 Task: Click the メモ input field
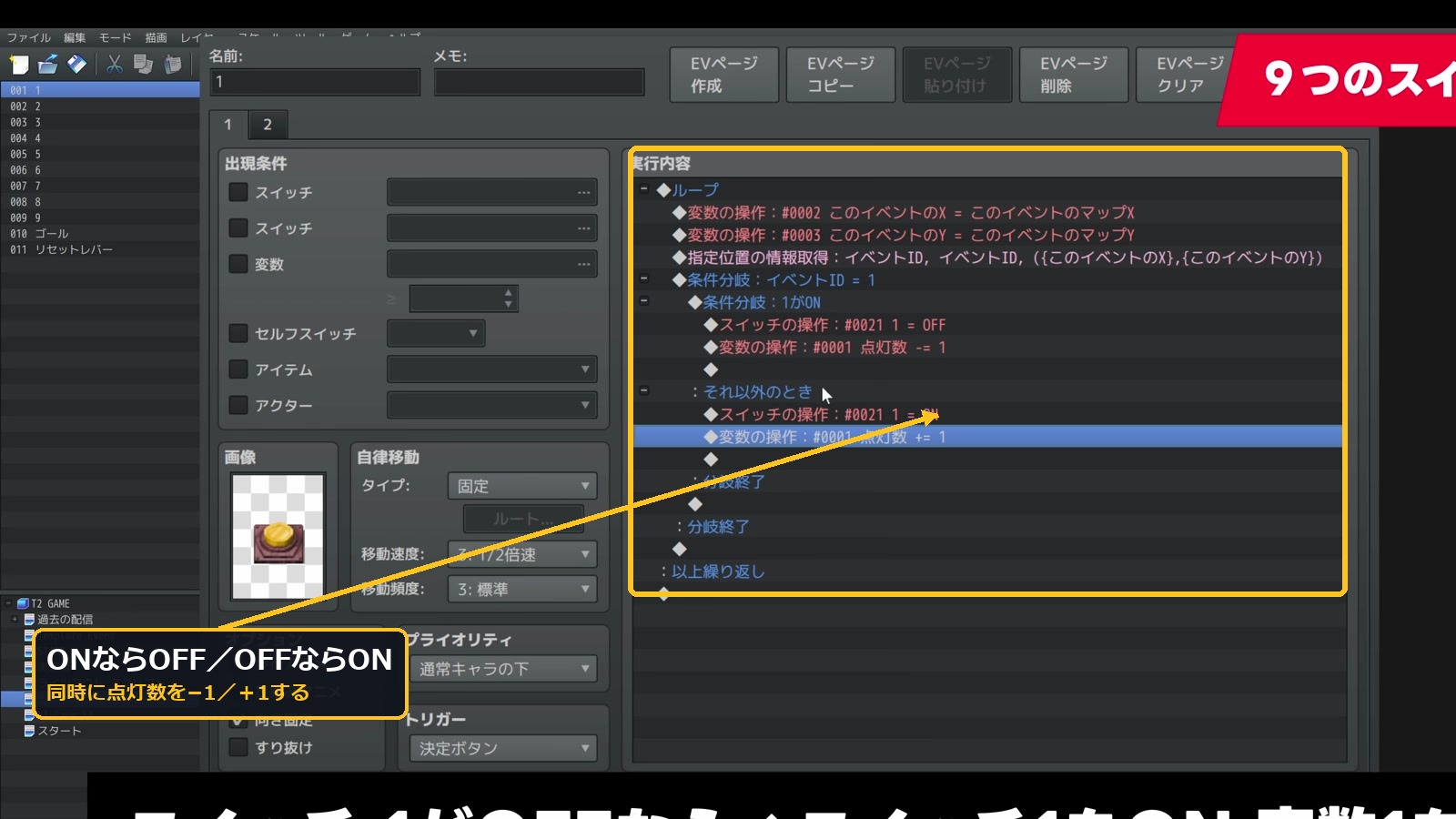click(540, 82)
